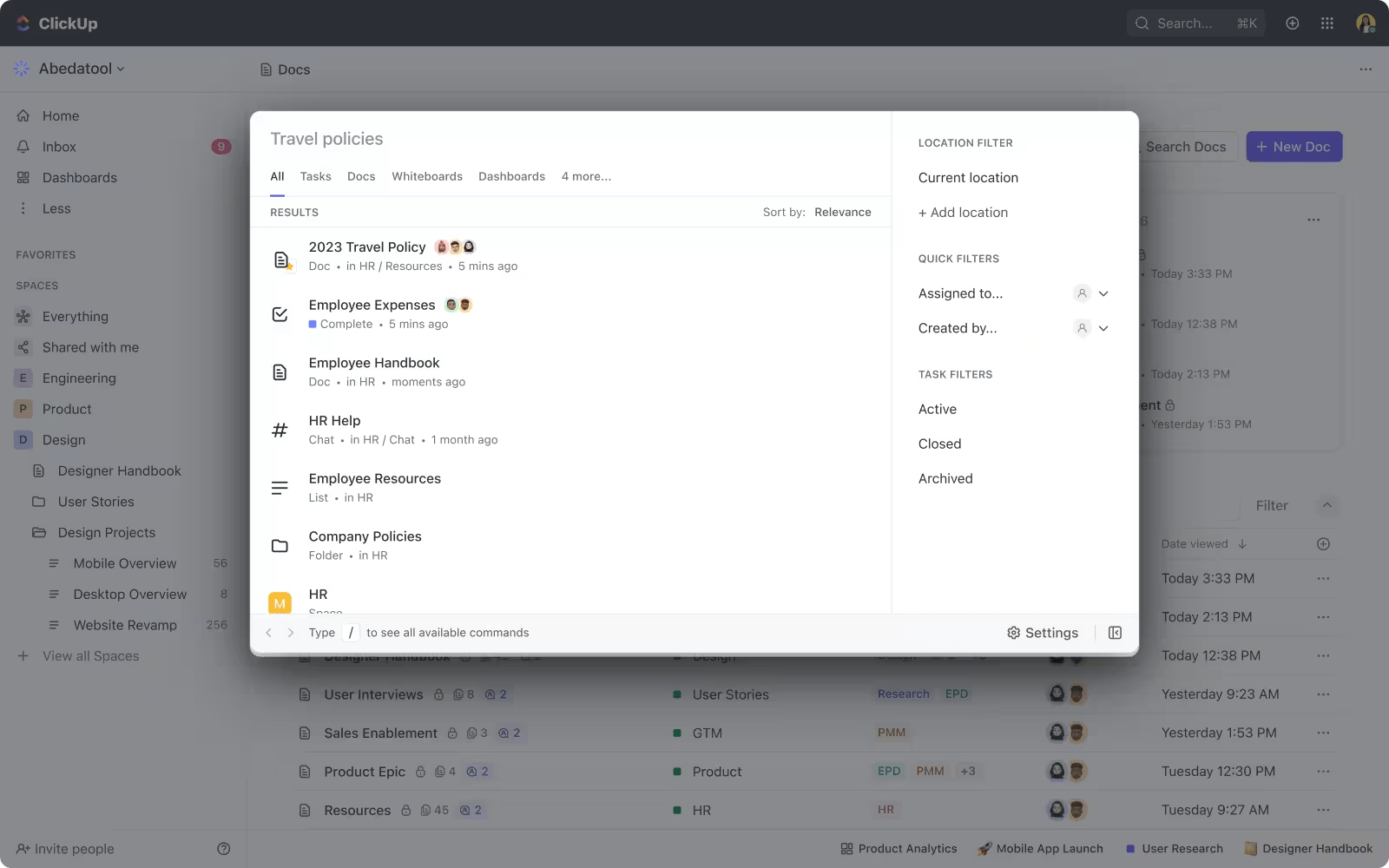
Task: Open the Created by filter dropdown
Action: (1103, 328)
